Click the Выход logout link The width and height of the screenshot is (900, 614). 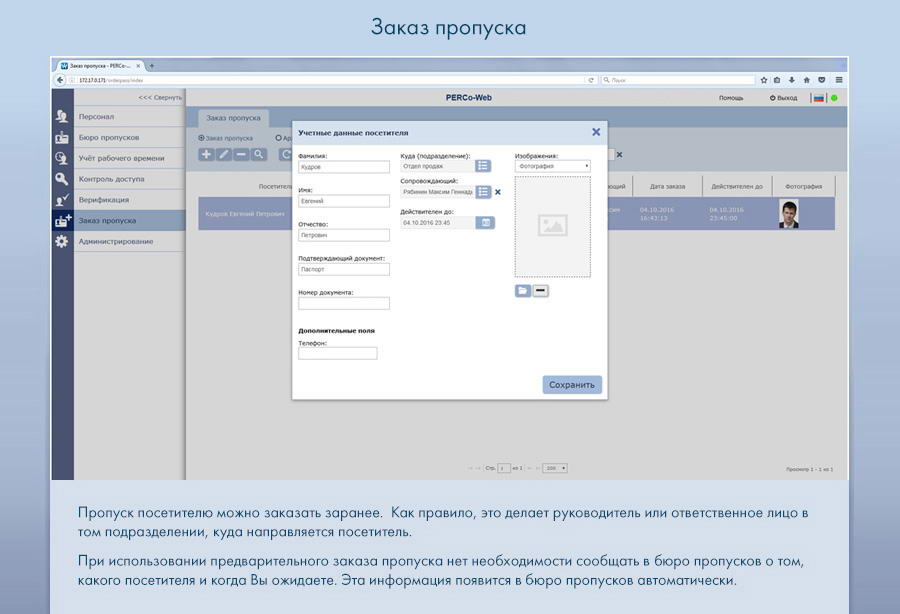(x=784, y=98)
